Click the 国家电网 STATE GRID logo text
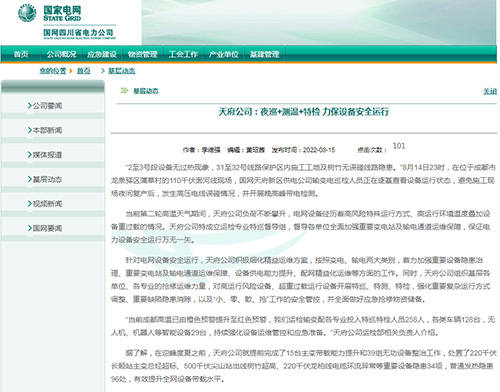Viewport: 500px width, 392px height. coord(62,13)
